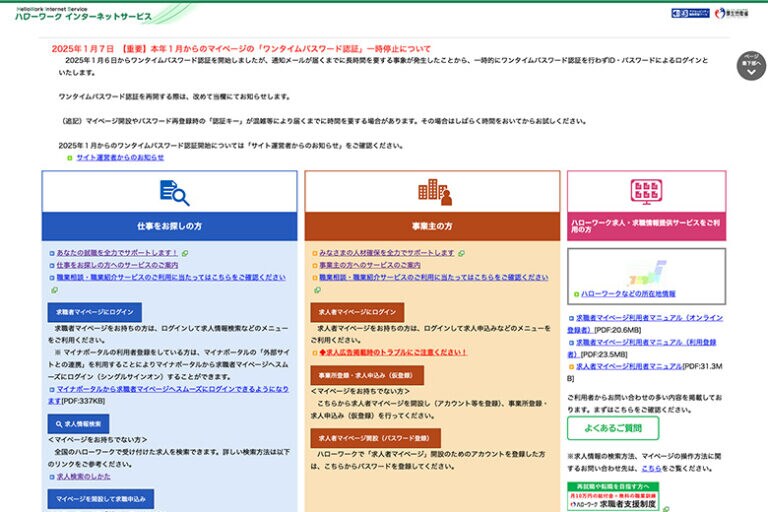Click the document search magnifier icon
This screenshot has width=768, height=512.
click(174, 193)
